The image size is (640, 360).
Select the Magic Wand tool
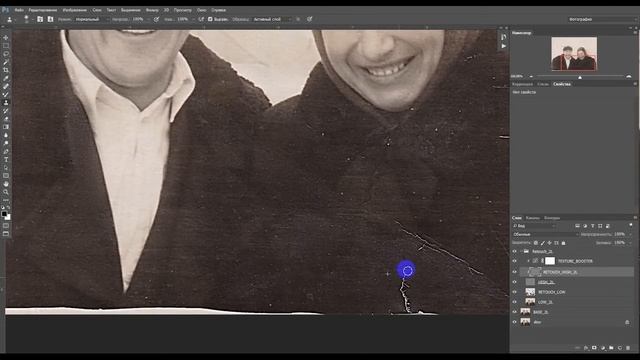pos(6,62)
